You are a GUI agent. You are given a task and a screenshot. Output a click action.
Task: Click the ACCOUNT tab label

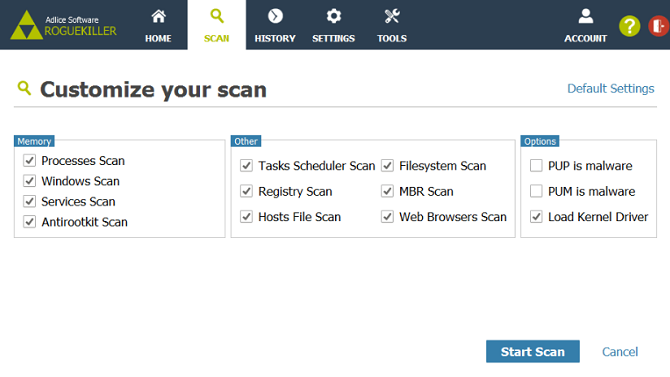coord(585,38)
